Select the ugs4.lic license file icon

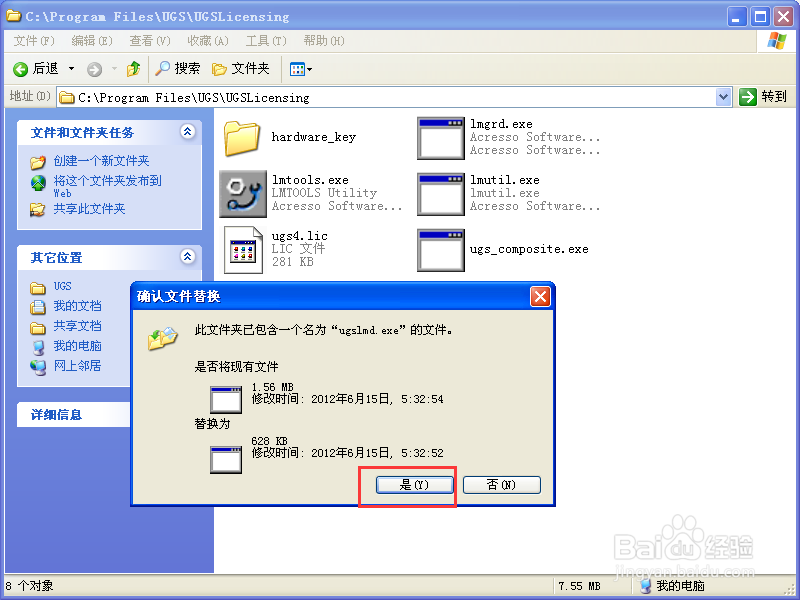(x=243, y=250)
